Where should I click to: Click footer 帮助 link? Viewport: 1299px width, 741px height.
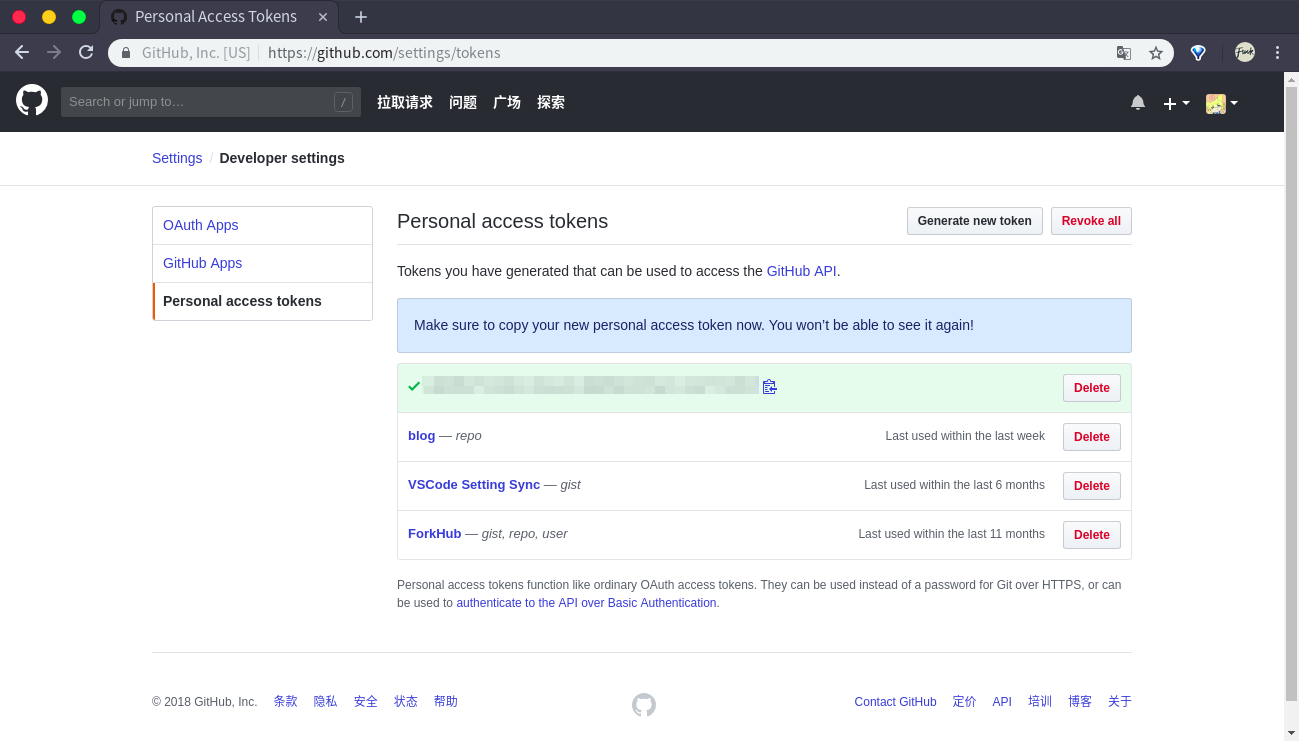click(x=446, y=702)
